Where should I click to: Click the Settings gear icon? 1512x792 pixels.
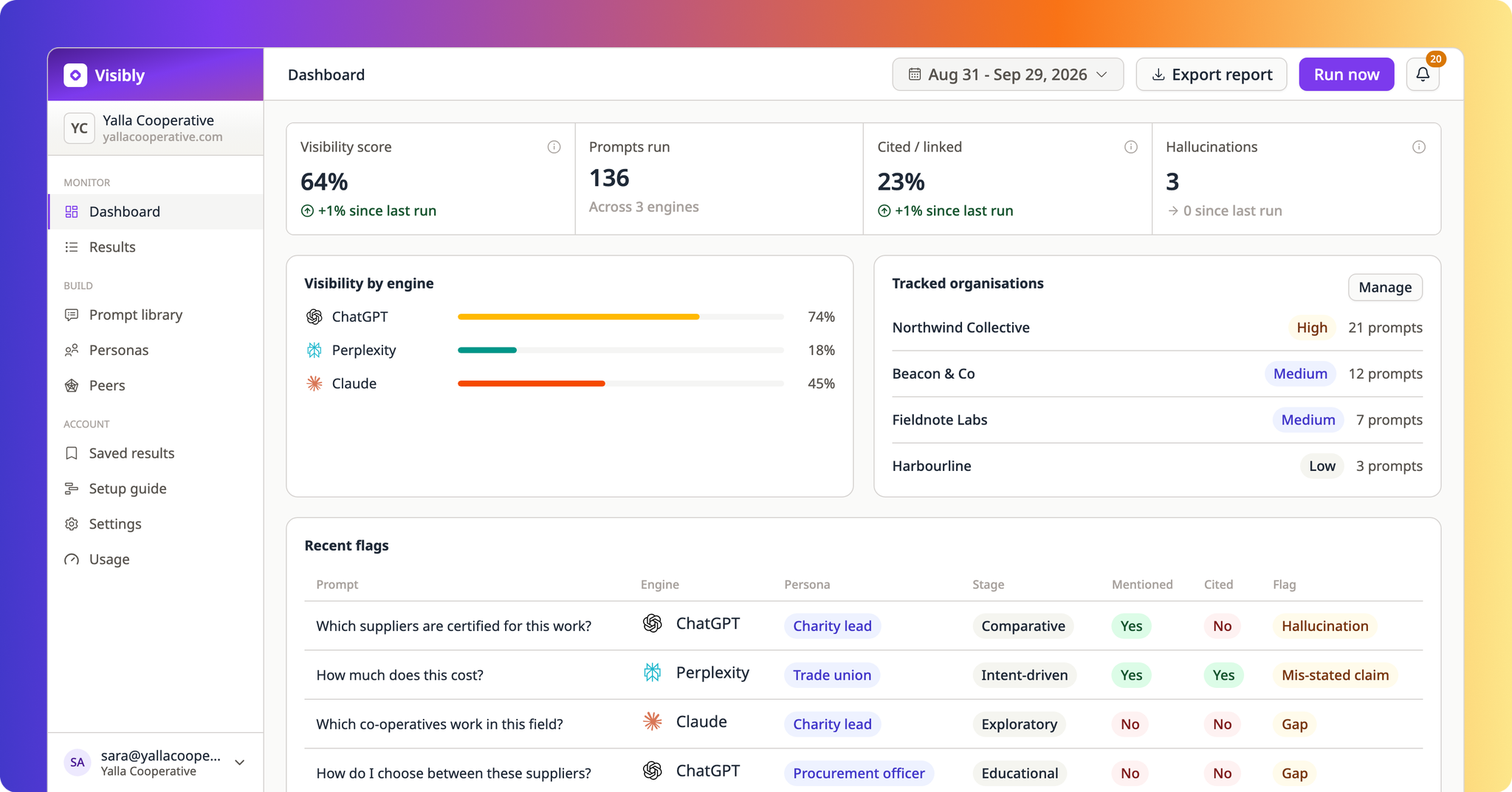[x=72, y=524]
